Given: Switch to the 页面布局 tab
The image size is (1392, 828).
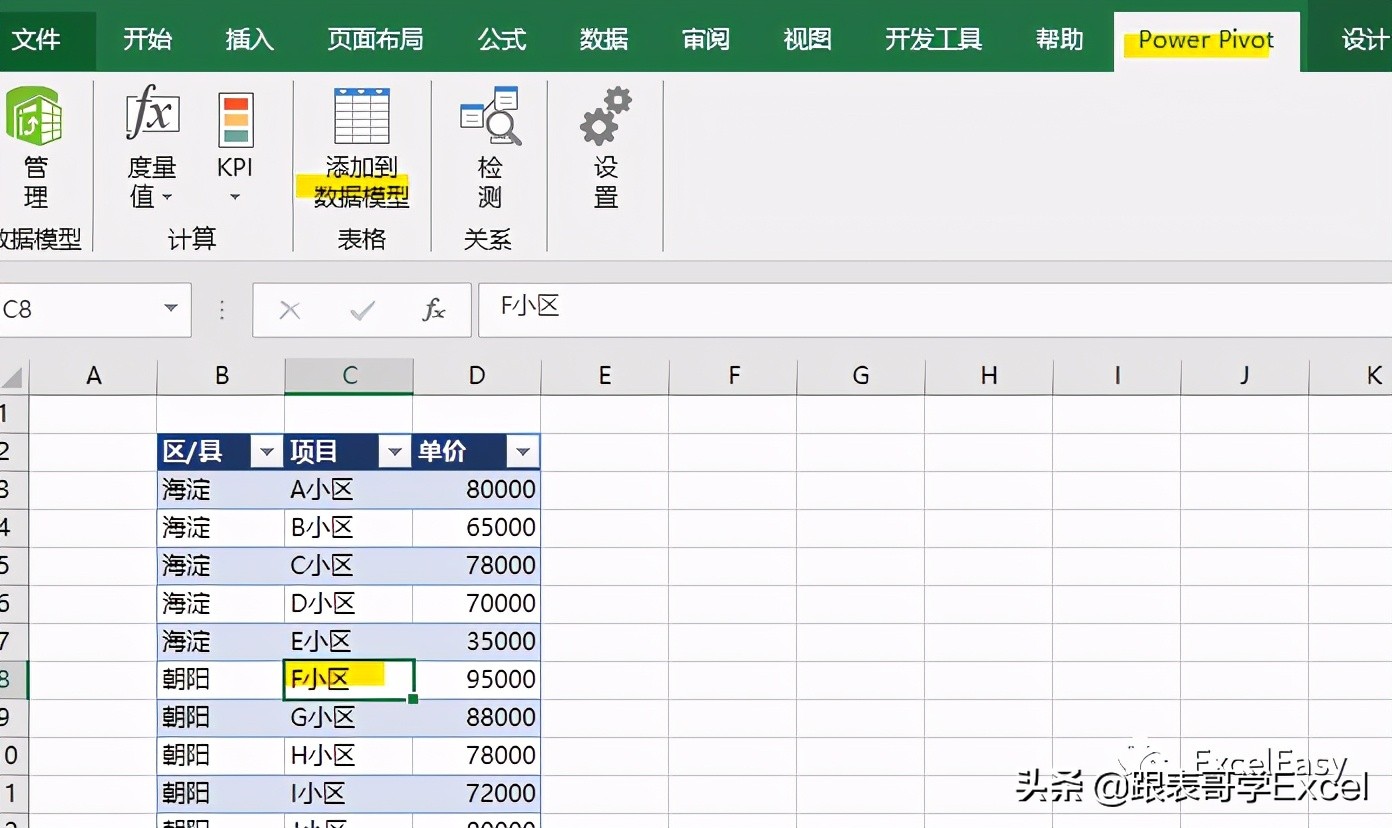Looking at the screenshot, I should tap(376, 40).
